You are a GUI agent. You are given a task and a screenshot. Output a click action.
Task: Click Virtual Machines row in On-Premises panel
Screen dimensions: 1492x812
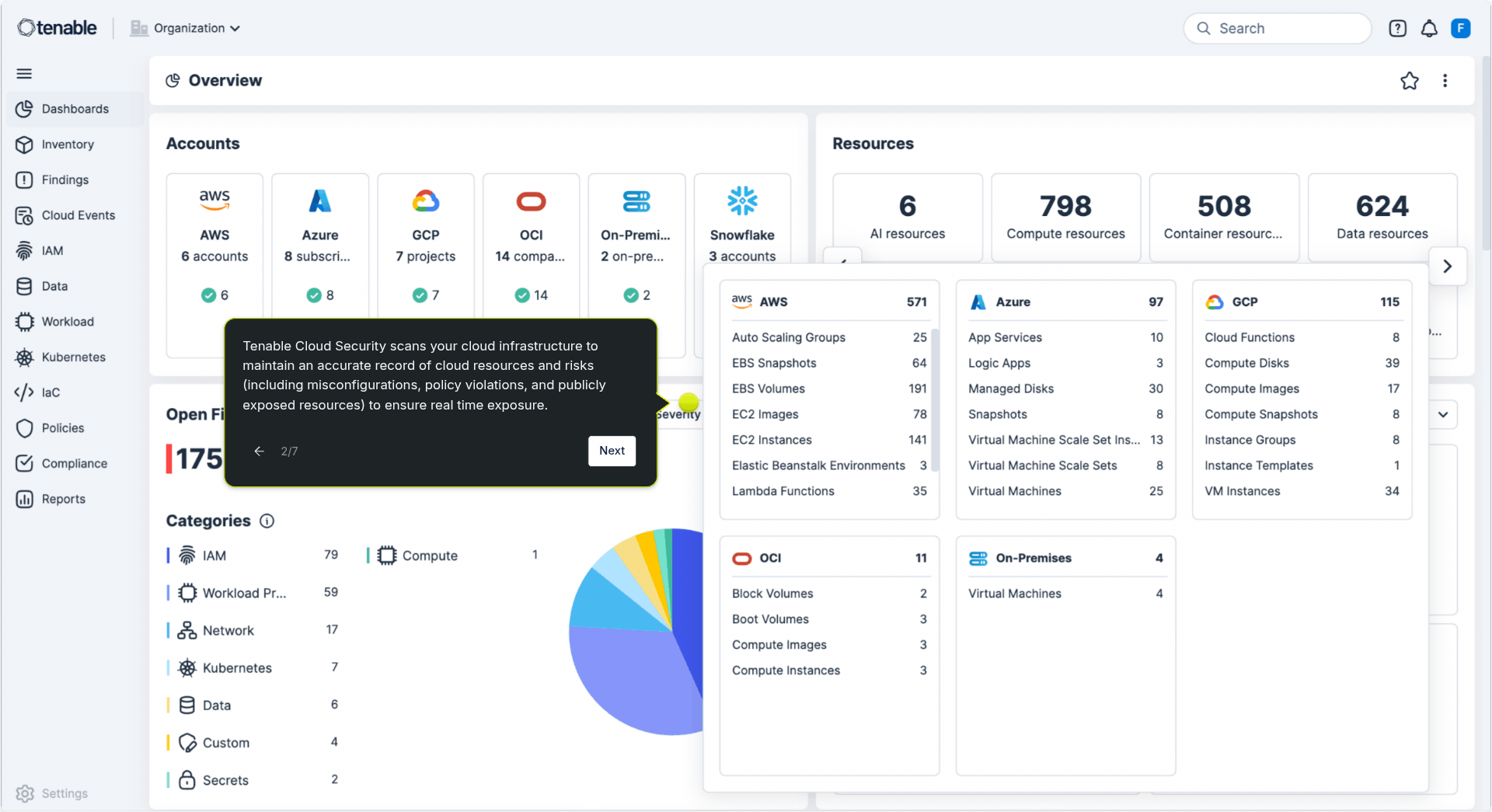pos(1065,594)
